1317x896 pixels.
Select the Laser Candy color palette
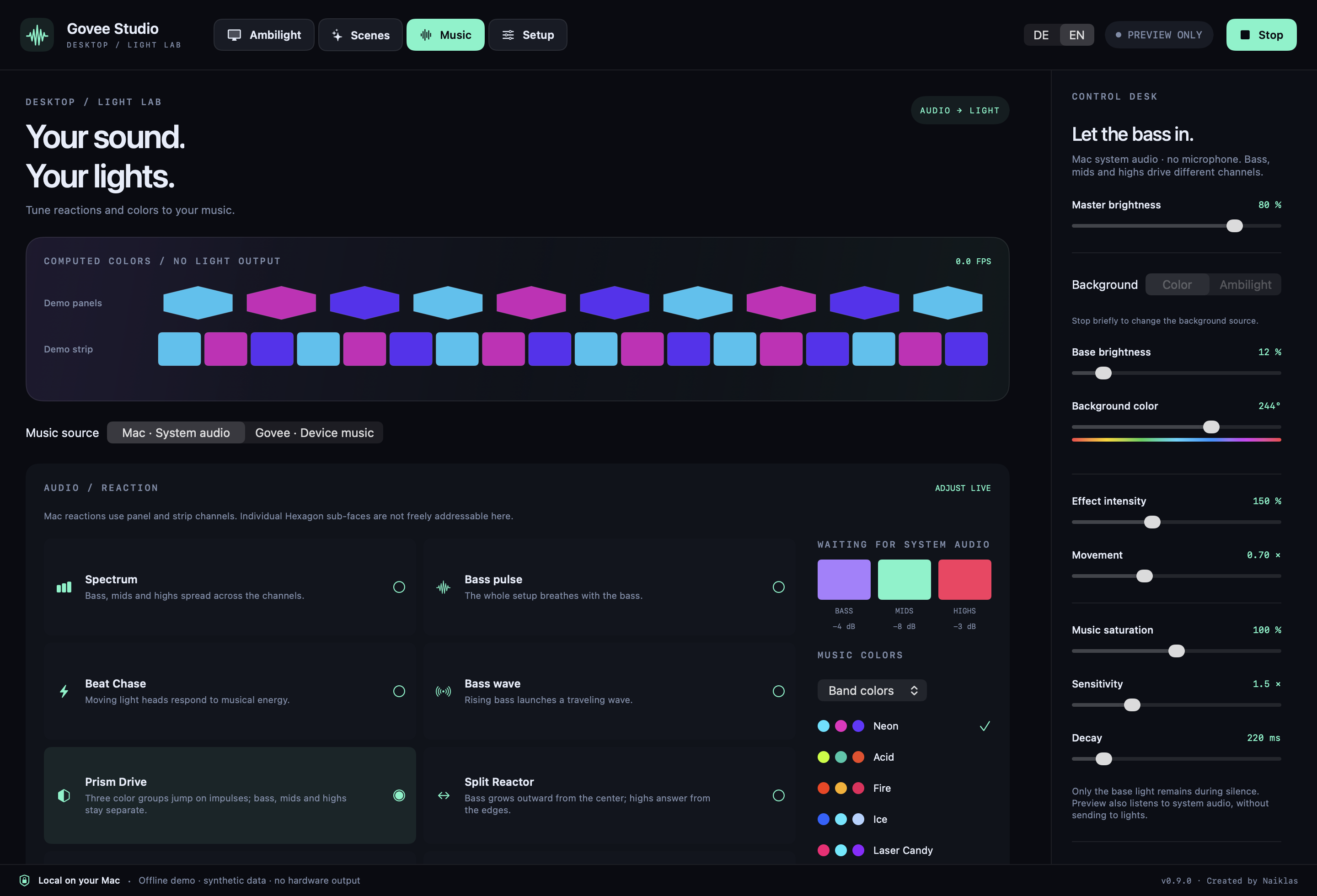point(904,850)
